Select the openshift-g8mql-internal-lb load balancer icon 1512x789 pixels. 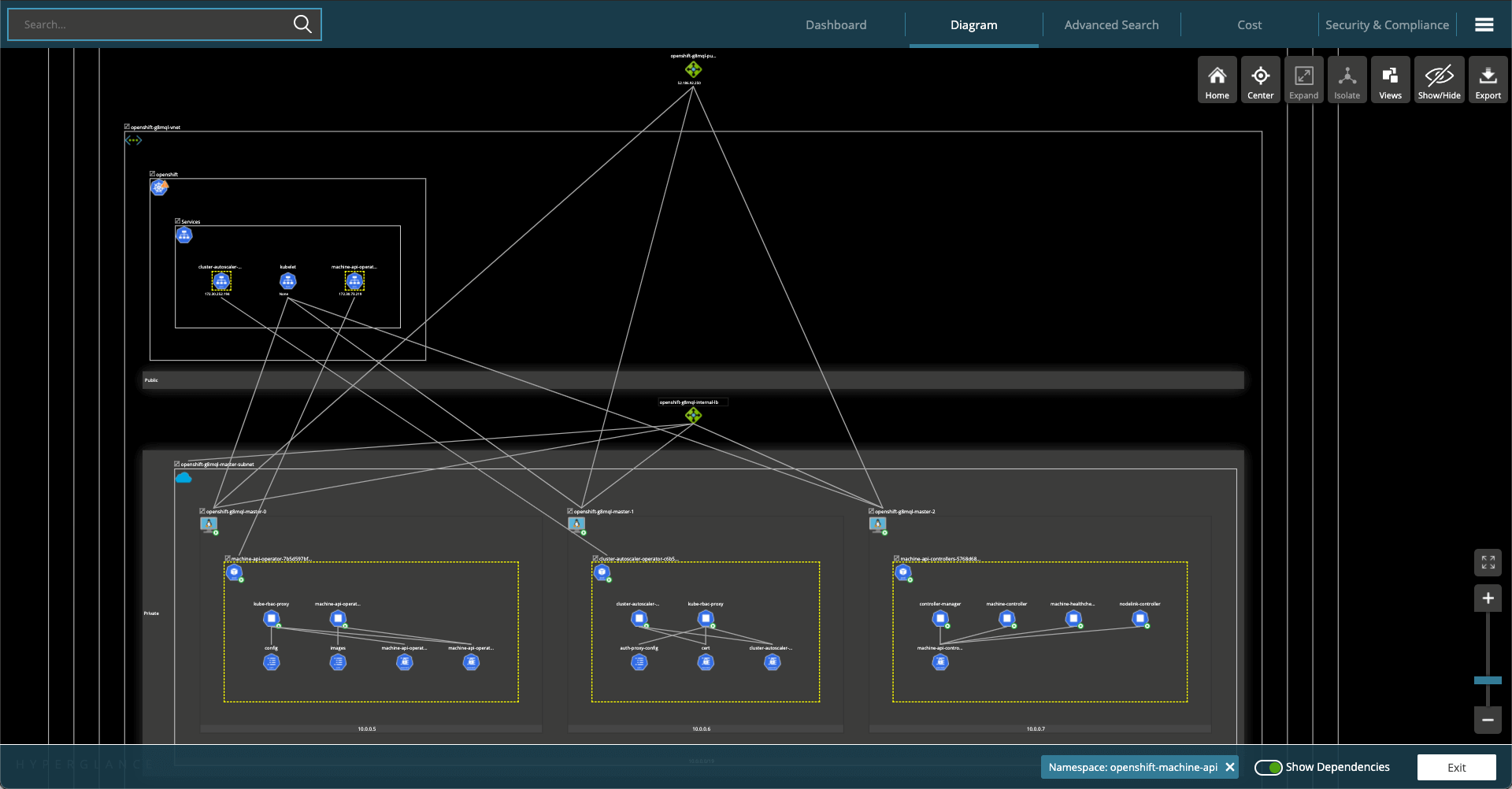click(693, 415)
